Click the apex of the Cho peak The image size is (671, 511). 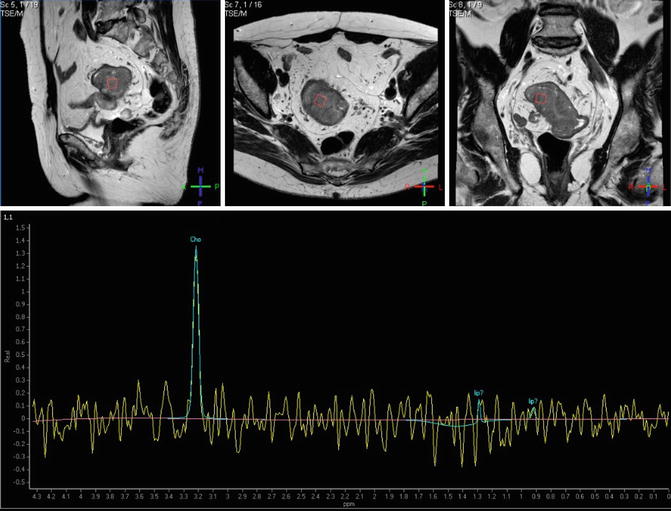pos(196,249)
